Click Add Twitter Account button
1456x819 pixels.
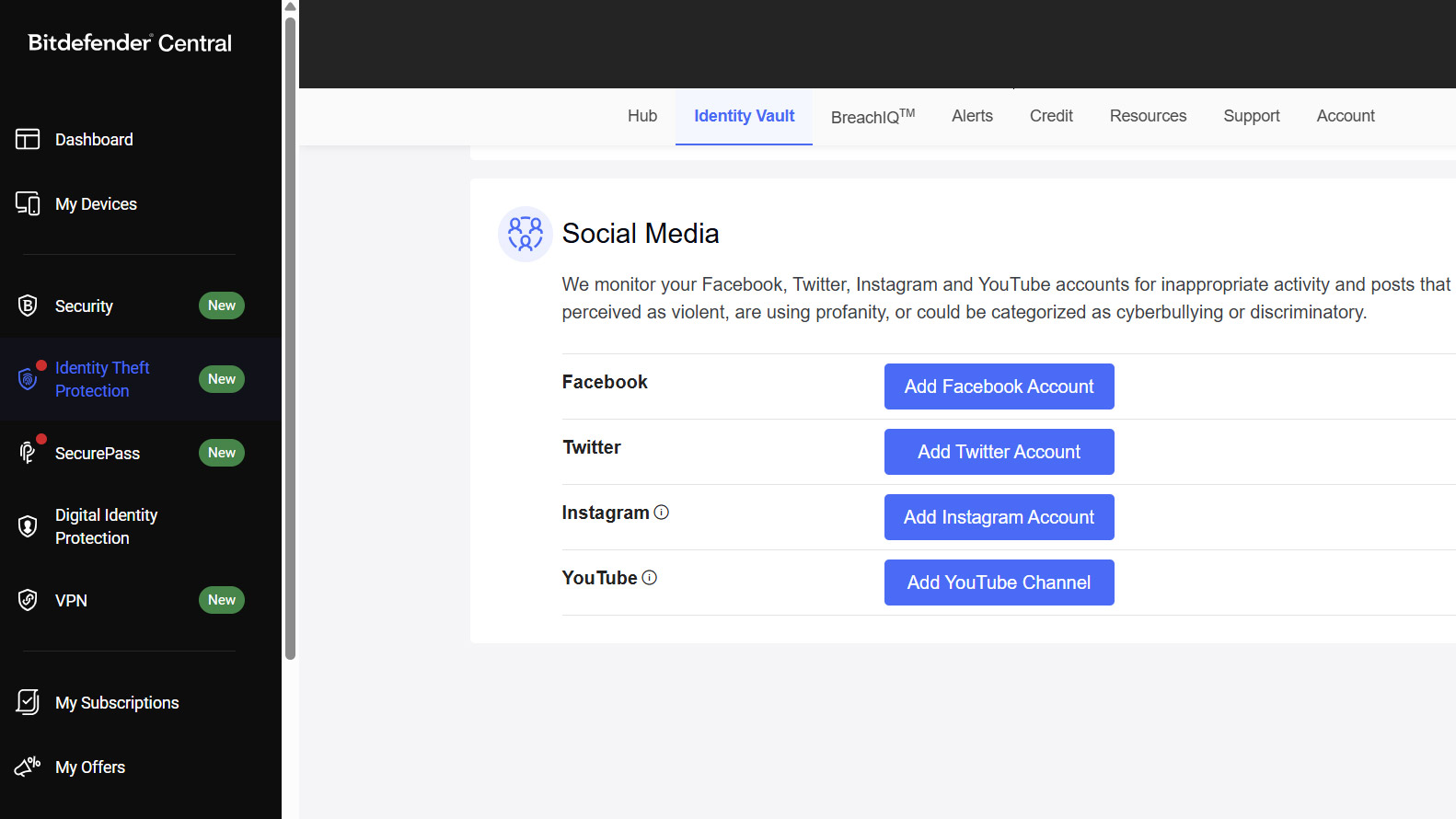(999, 452)
